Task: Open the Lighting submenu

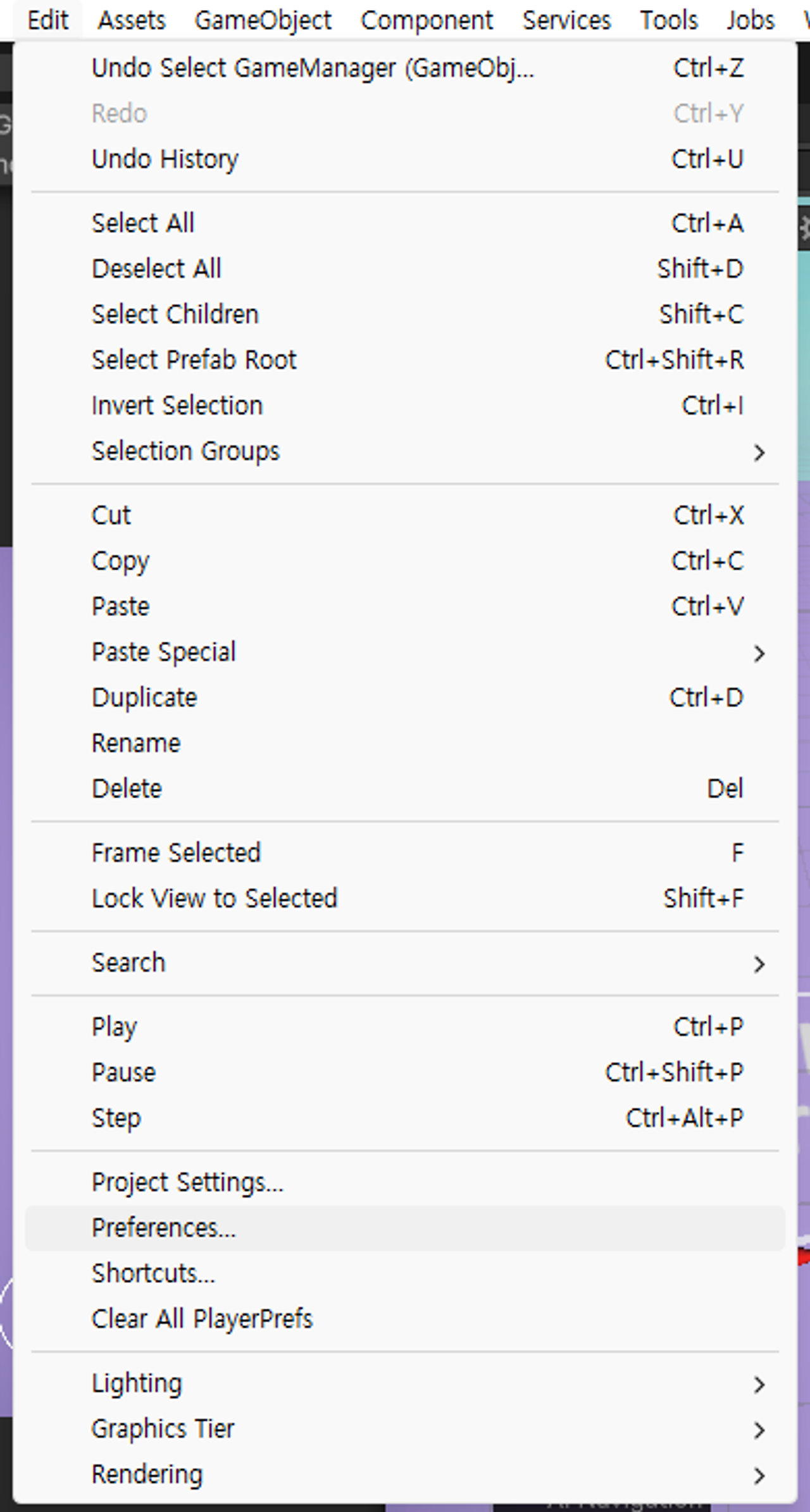Action: (x=405, y=1384)
